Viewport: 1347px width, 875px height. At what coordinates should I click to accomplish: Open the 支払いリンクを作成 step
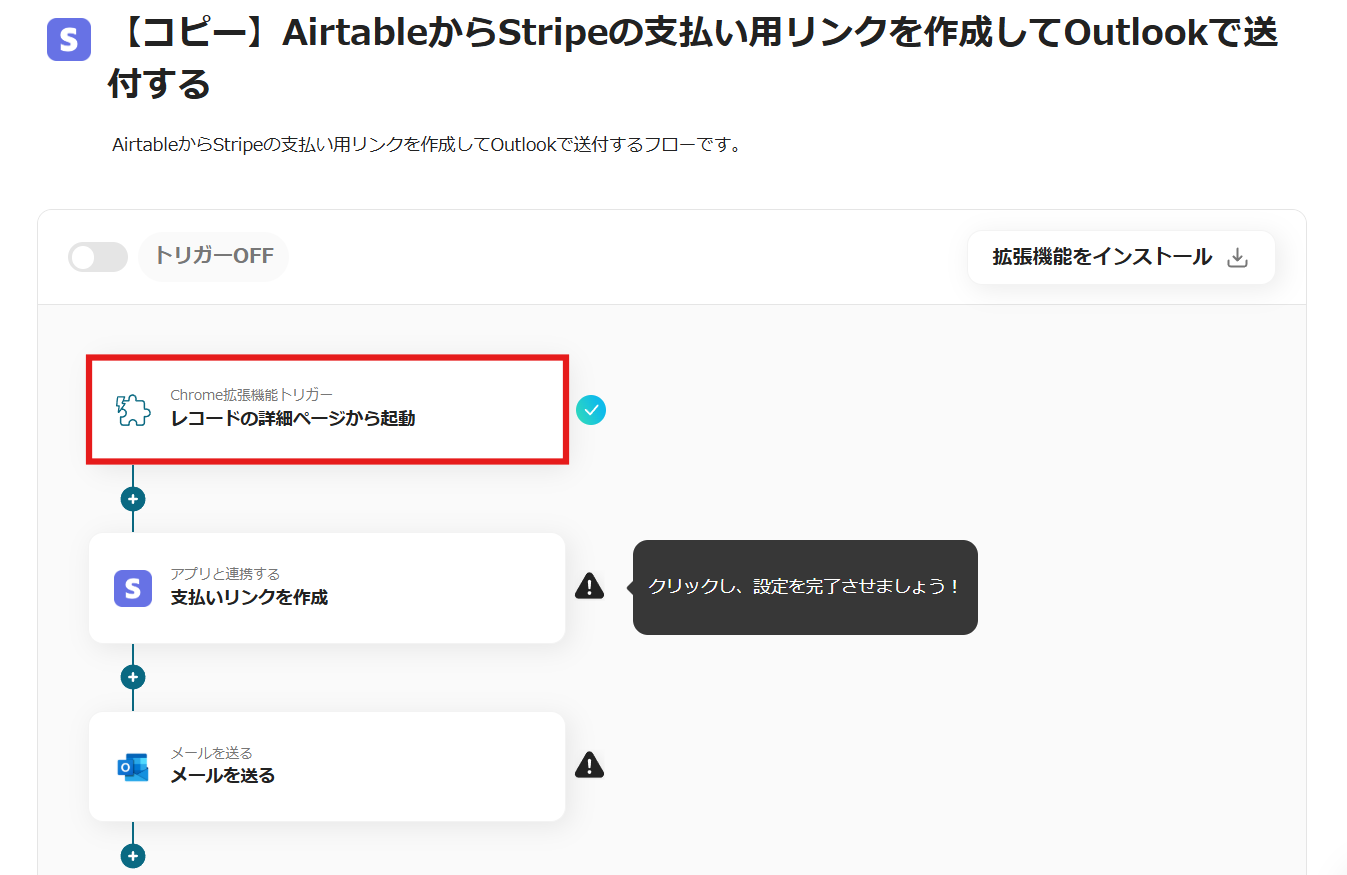327,588
